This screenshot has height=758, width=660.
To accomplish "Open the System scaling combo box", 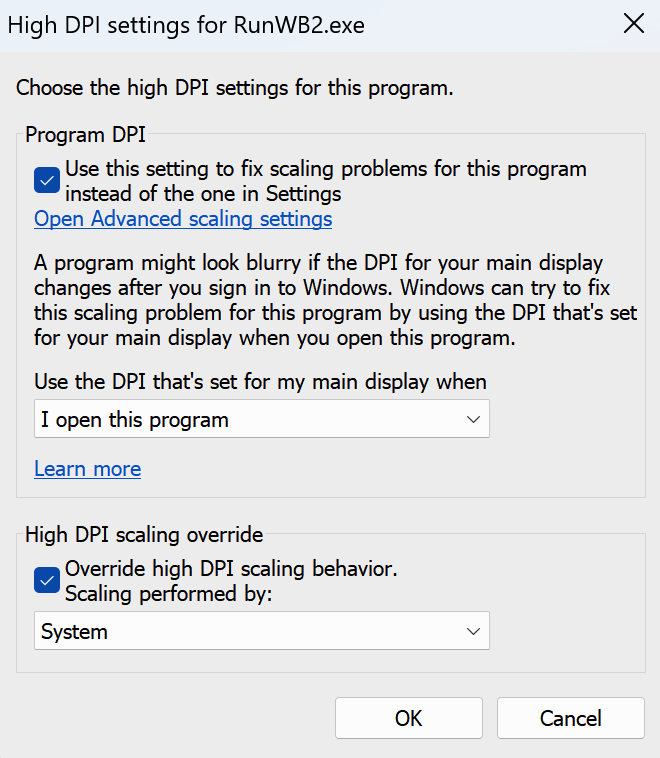I will [x=250, y=632].
